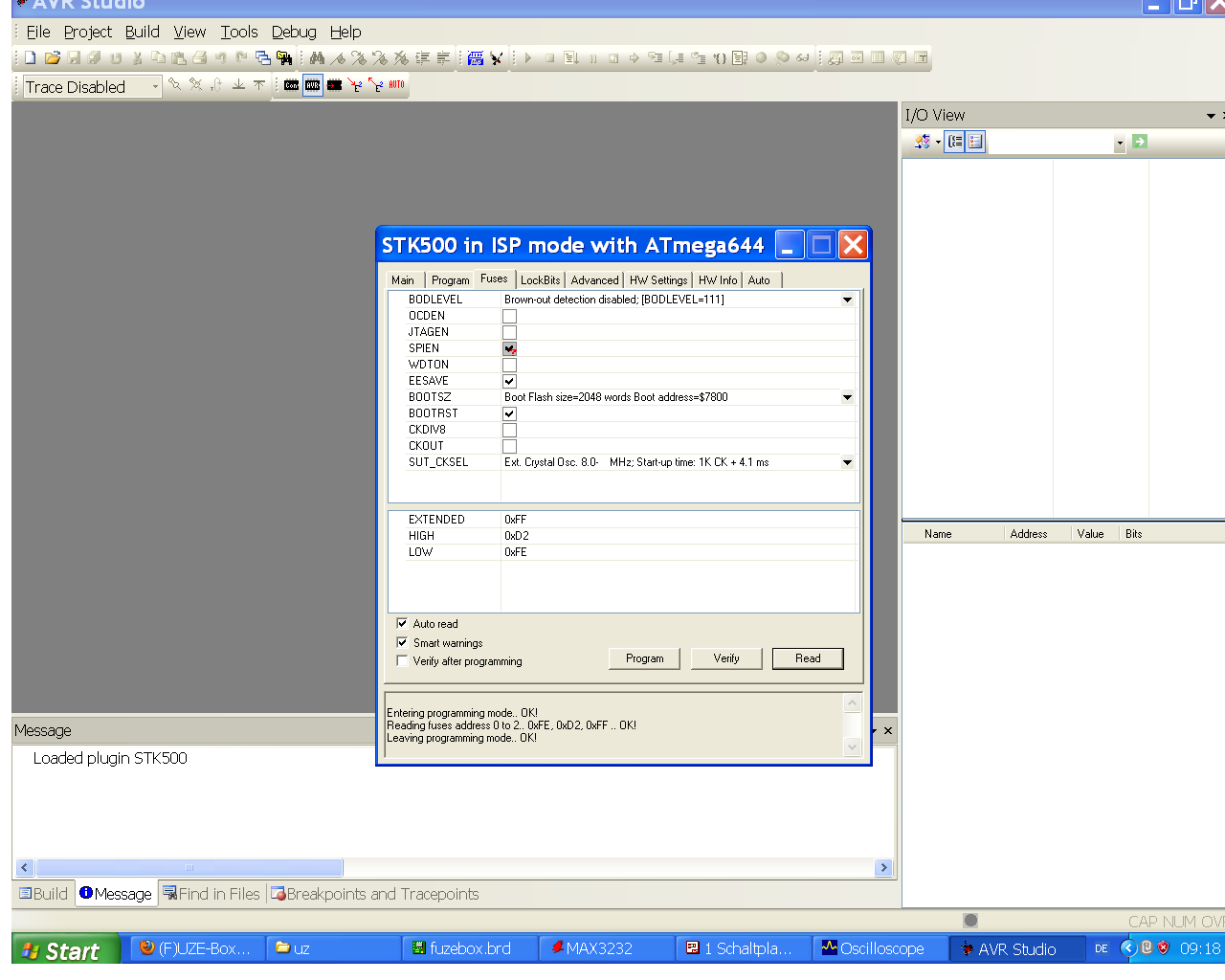Click the Stop Debugging square icon
1225x980 pixels.
[x=549, y=57]
